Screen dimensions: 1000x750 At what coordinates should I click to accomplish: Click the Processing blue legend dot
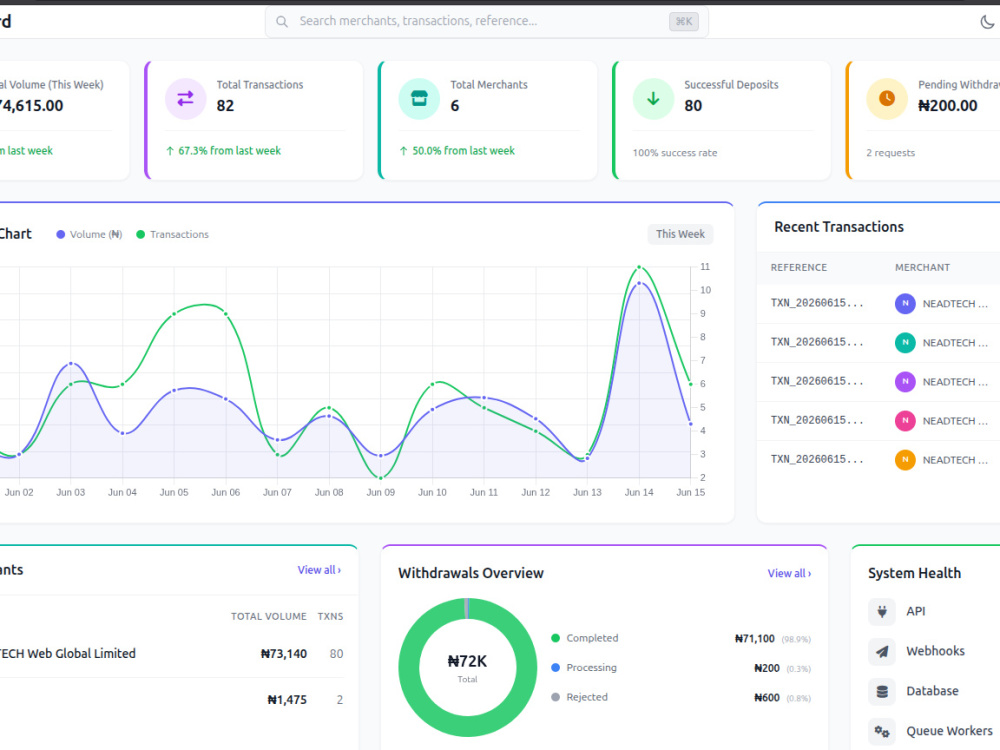pyautogui.click(x=555, y=668)
